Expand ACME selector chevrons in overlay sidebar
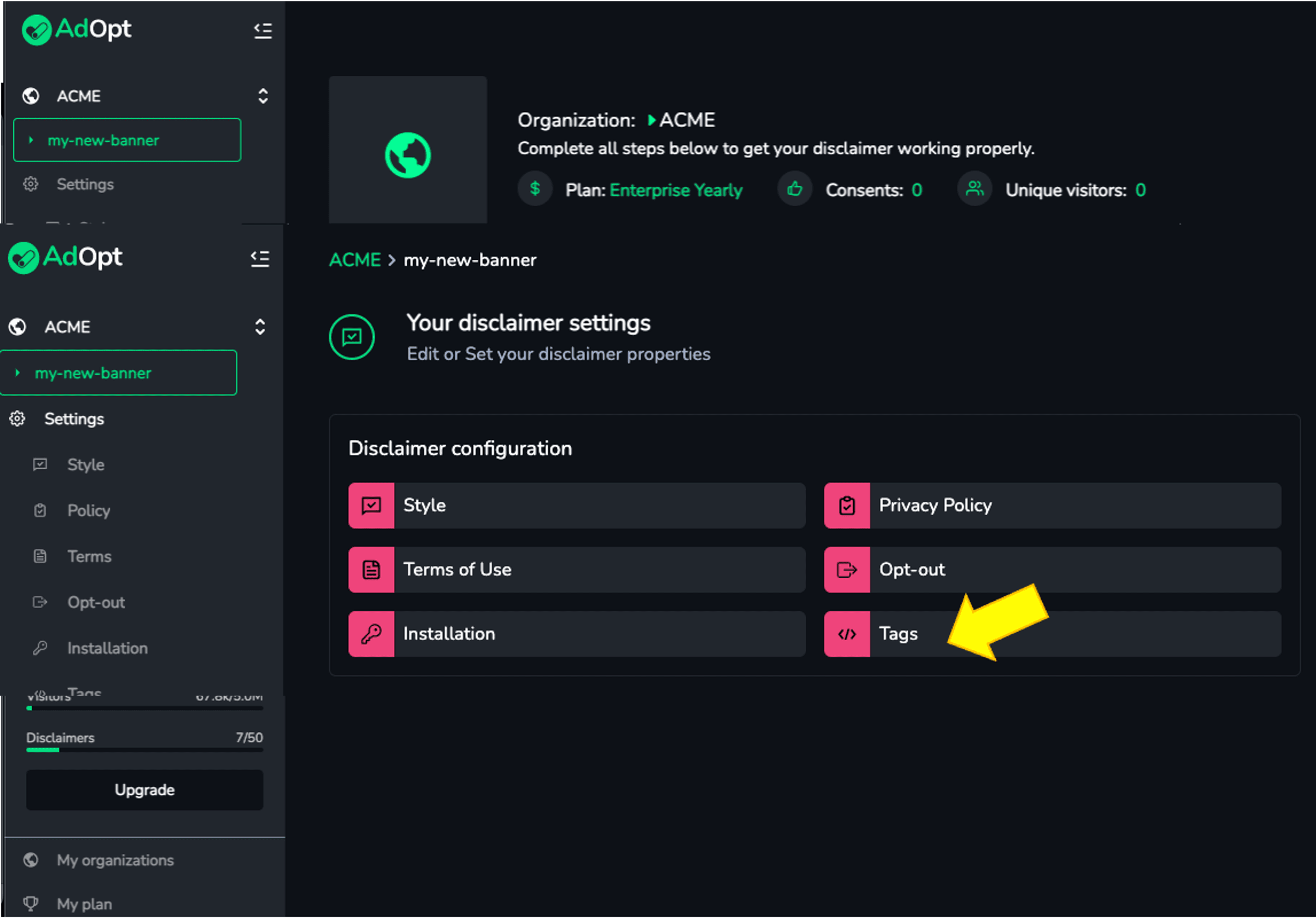This screenshot has width=1316, height=919. [x=260, y=327]
